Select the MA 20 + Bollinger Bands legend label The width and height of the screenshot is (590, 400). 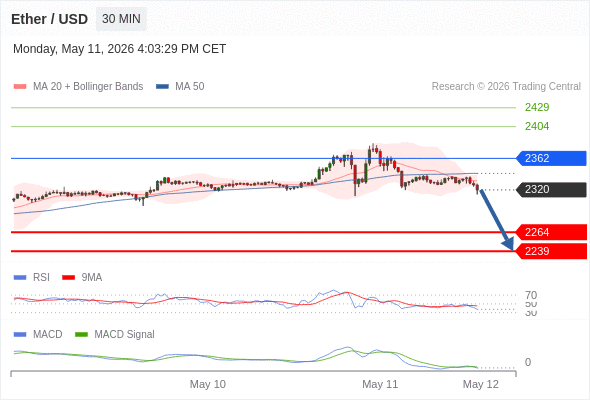[x=88, y=87]
